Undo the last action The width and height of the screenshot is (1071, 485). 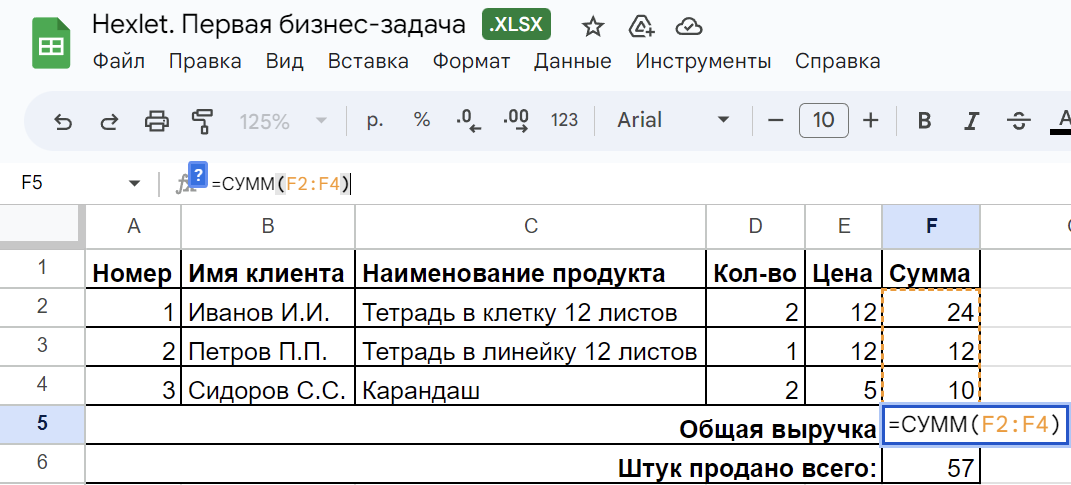(63, 122)
